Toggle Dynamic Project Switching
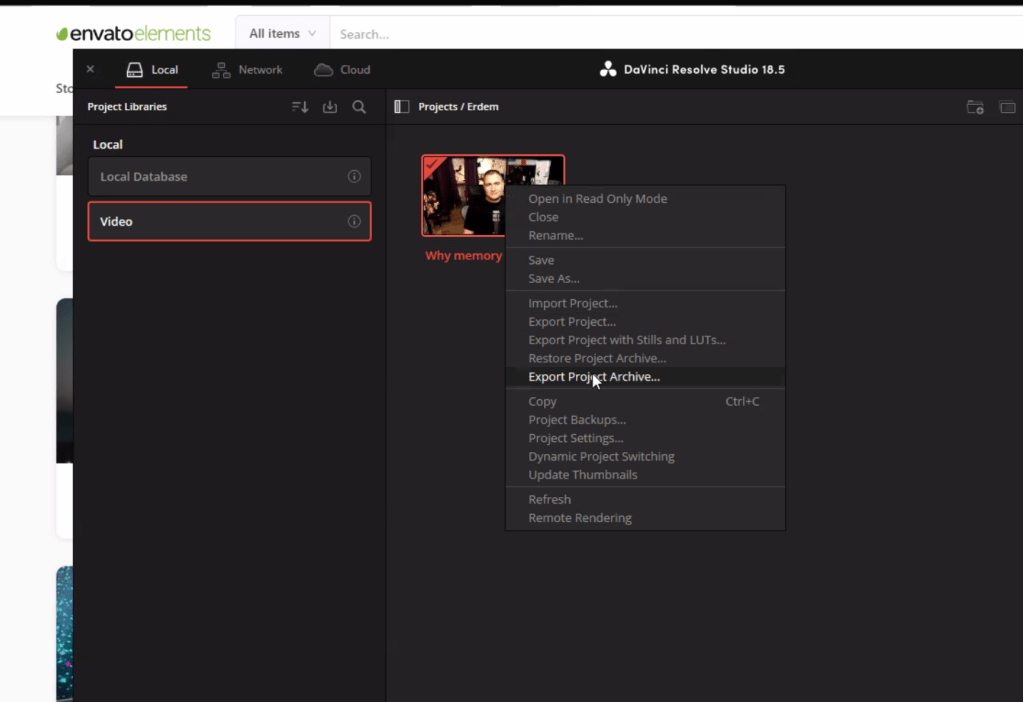Screen dimensions: 1023x702 (646, 456)
